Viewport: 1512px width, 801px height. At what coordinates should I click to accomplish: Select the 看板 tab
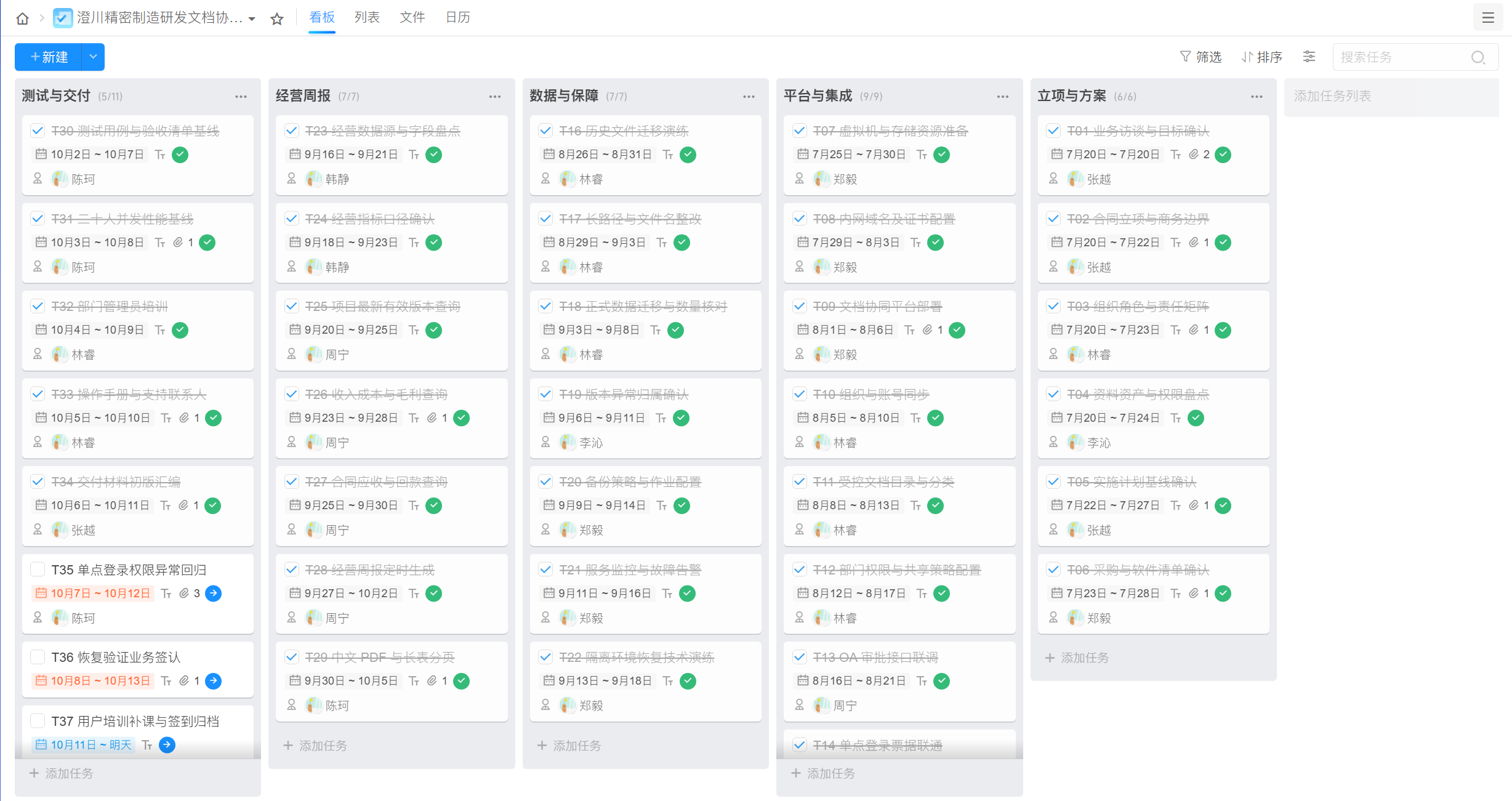pyautogui.click(x=322, y=17)
